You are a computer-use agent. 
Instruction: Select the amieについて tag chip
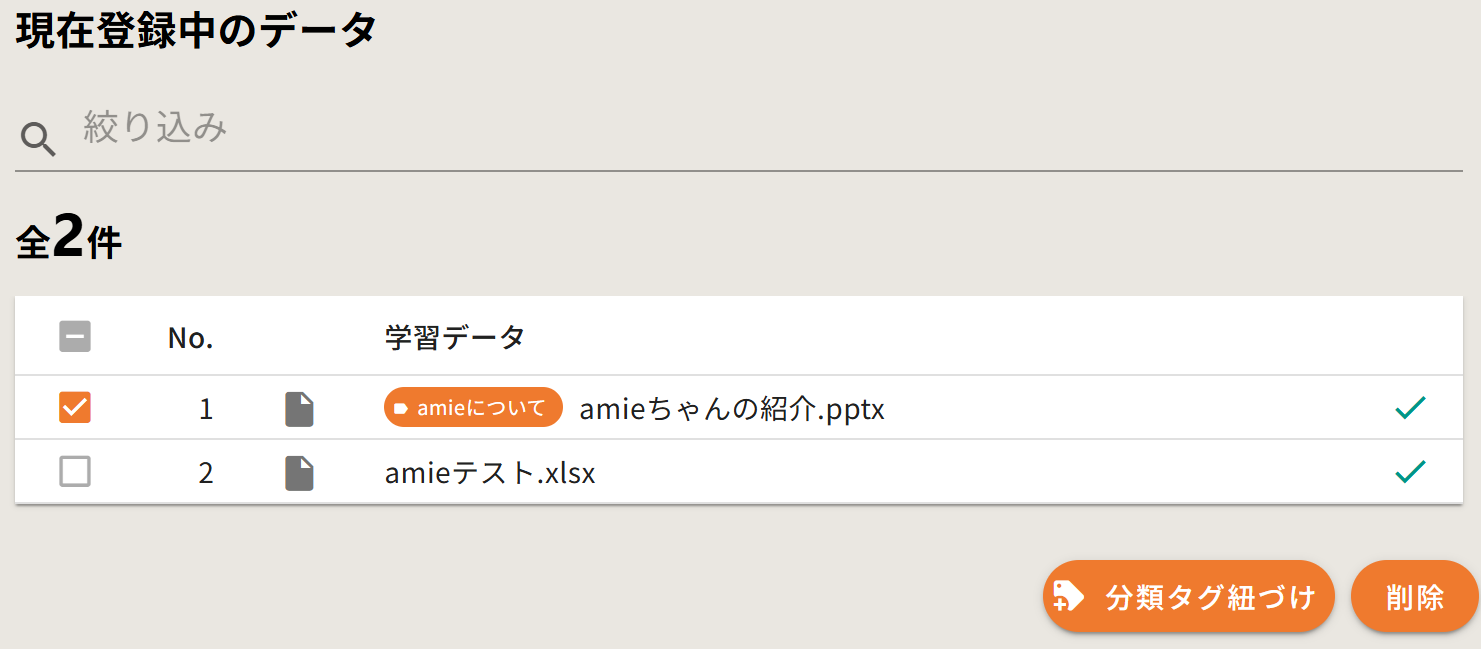[473, 408]
